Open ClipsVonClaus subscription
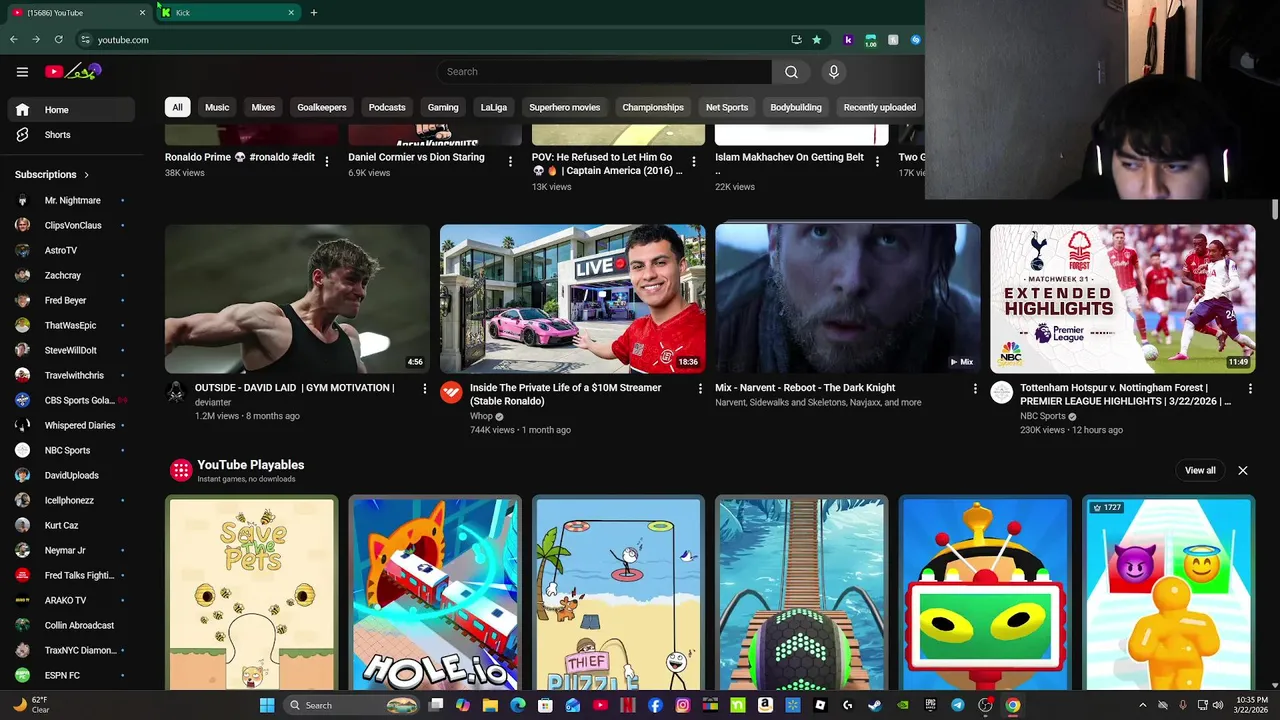The height and width of the screenshot is (720, 1280). 71,225
